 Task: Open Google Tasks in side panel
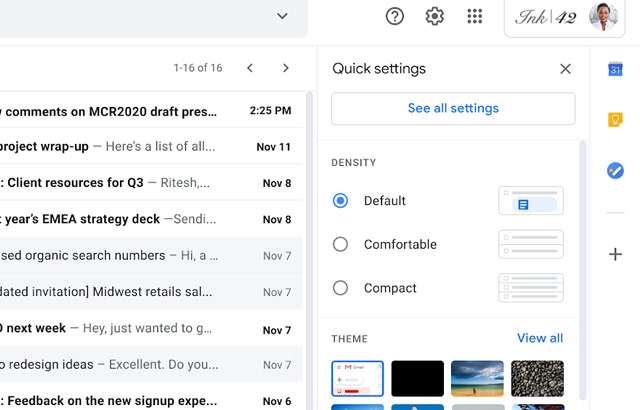(616, 171)
